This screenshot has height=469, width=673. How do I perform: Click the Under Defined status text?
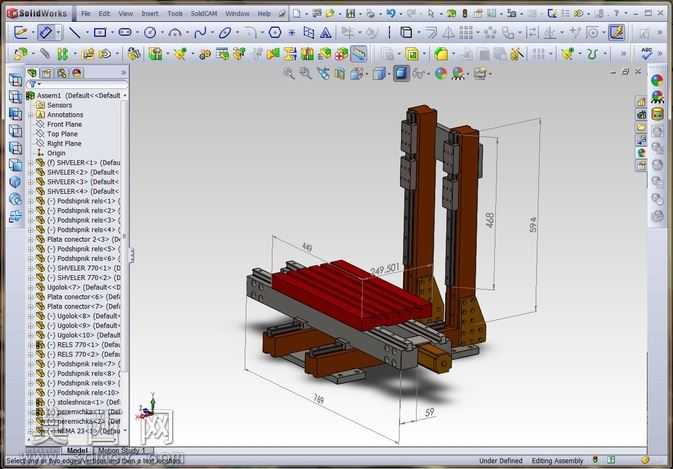[500, 461]
